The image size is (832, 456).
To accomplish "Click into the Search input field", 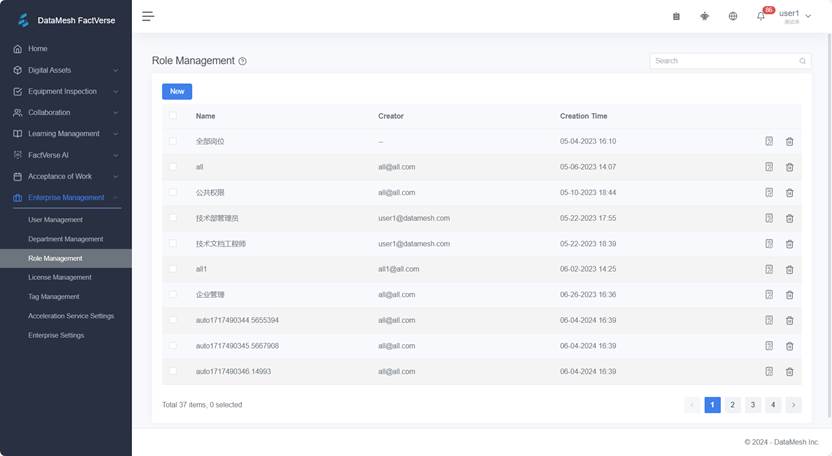I will pyautogui.click(x=722, y=61).
